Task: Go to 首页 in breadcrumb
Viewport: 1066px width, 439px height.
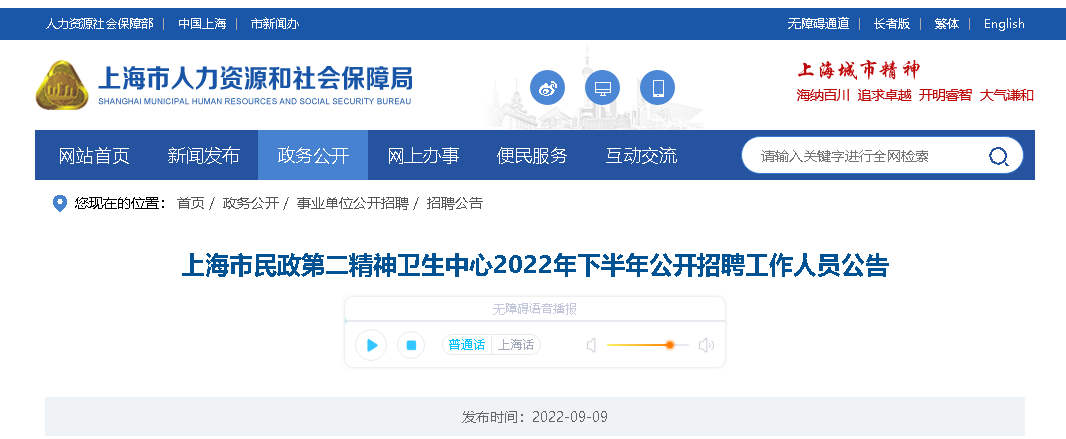Action: (190, 203)
